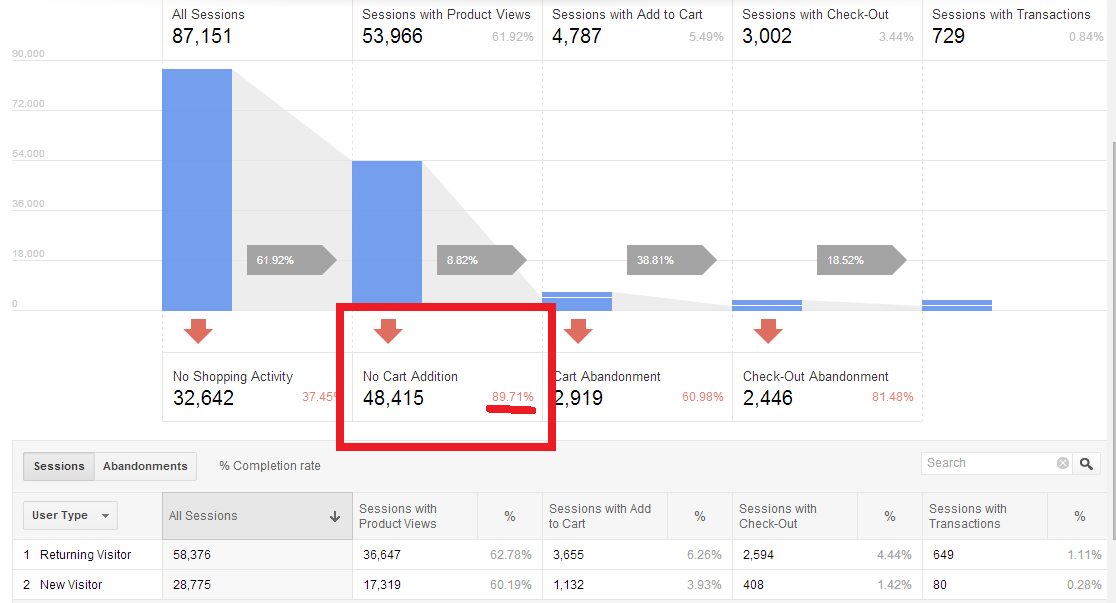1116x603 pixels.
Task: Click red arrow above Check-Out Abandonment
Action: tap(768, 331)
